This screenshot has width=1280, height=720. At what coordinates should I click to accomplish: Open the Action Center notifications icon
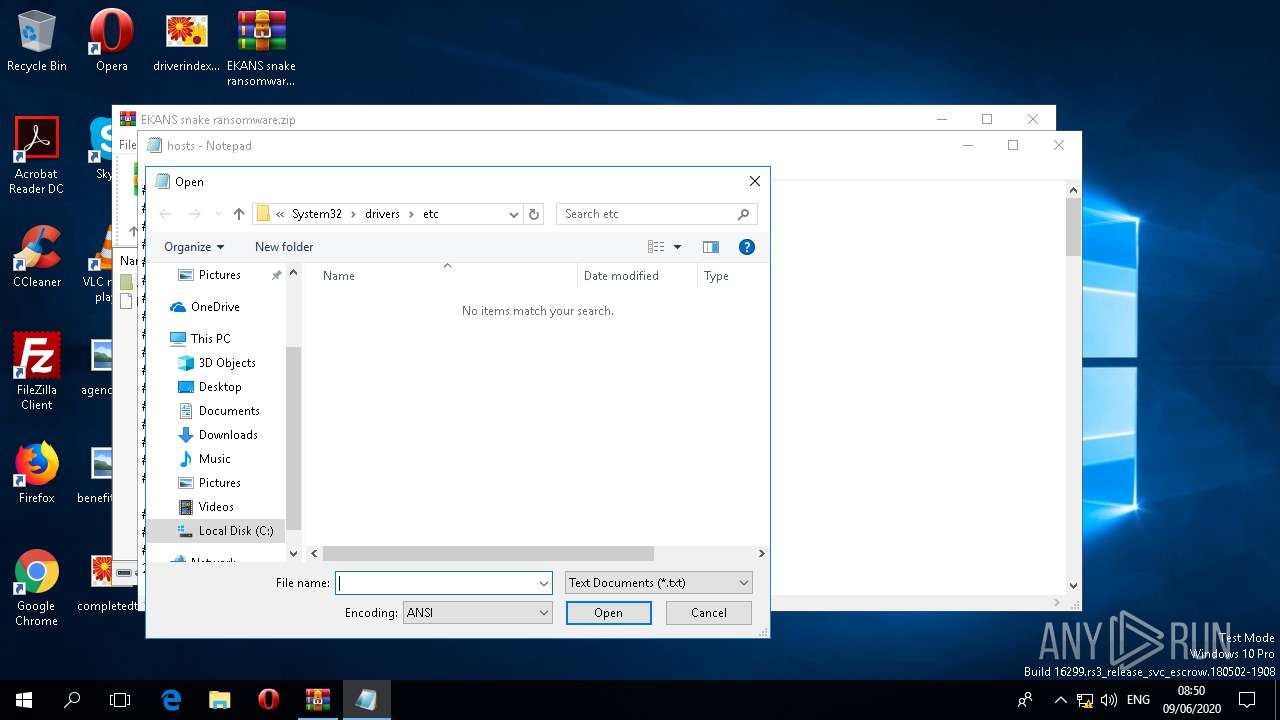point(1247,700)
